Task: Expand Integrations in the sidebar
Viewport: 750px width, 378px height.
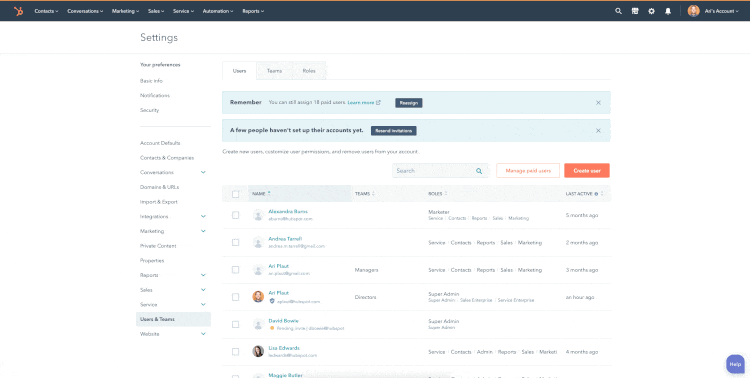Action: [x=203, y=216]
